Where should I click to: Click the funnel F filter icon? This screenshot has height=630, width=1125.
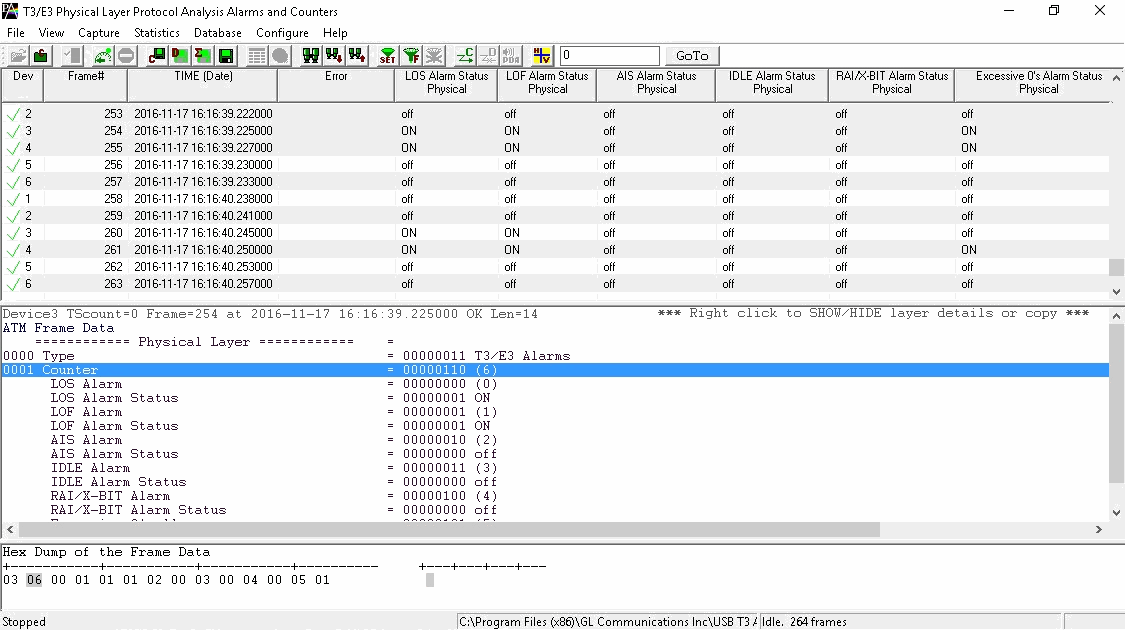coord(411,56)
